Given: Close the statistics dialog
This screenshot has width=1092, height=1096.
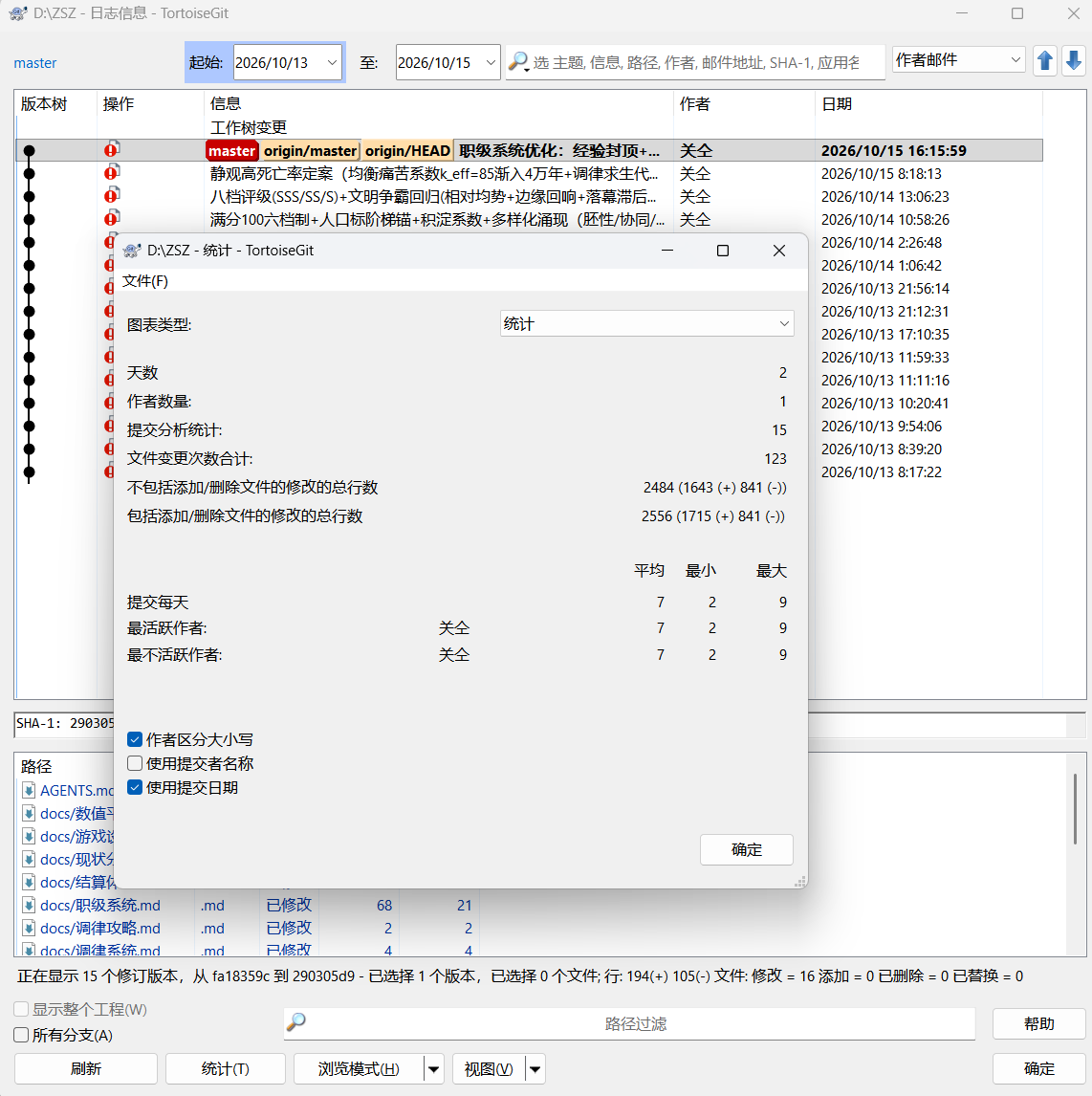Looking at the screenshot, I should click(779, 251).
